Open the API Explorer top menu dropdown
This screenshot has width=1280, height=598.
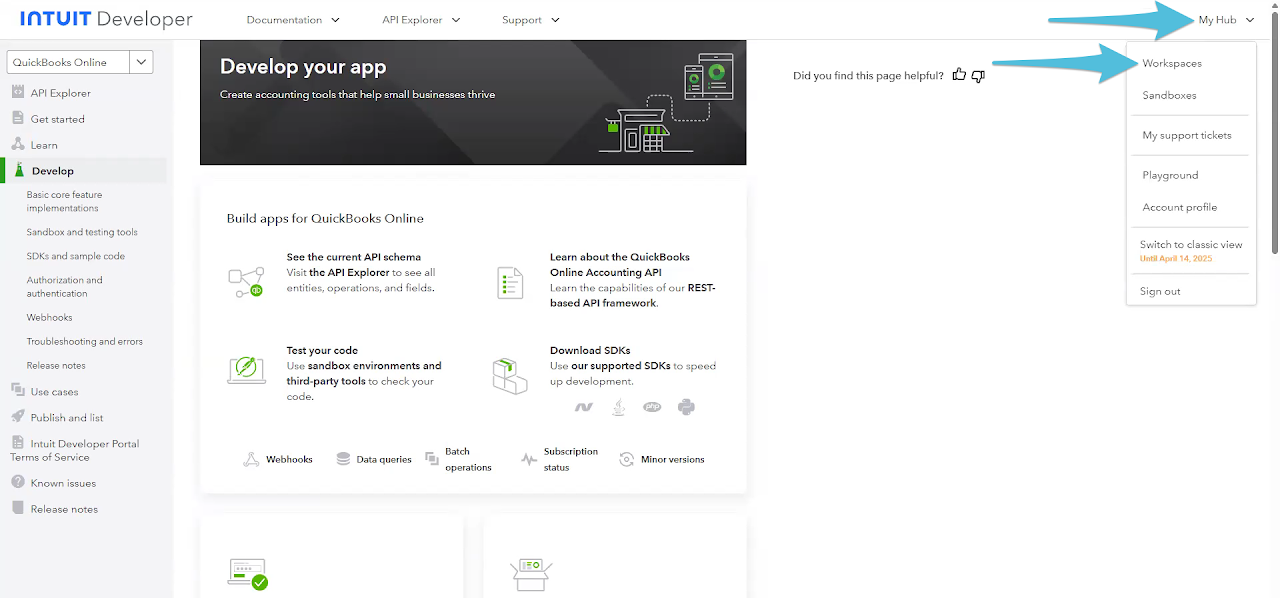coord(421,20)
